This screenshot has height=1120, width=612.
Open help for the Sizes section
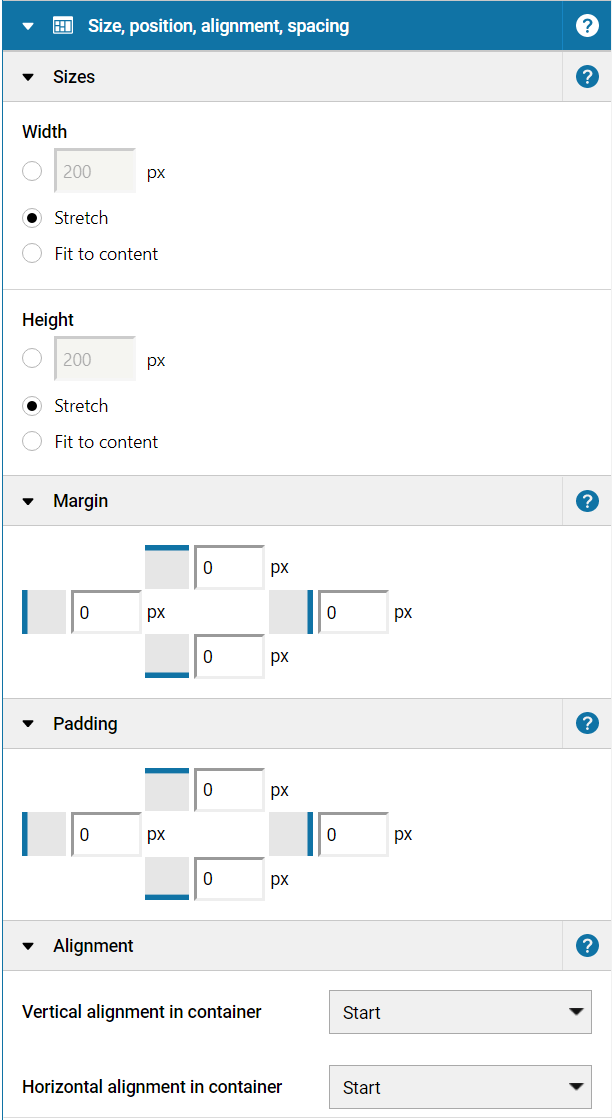coord(587,77)
